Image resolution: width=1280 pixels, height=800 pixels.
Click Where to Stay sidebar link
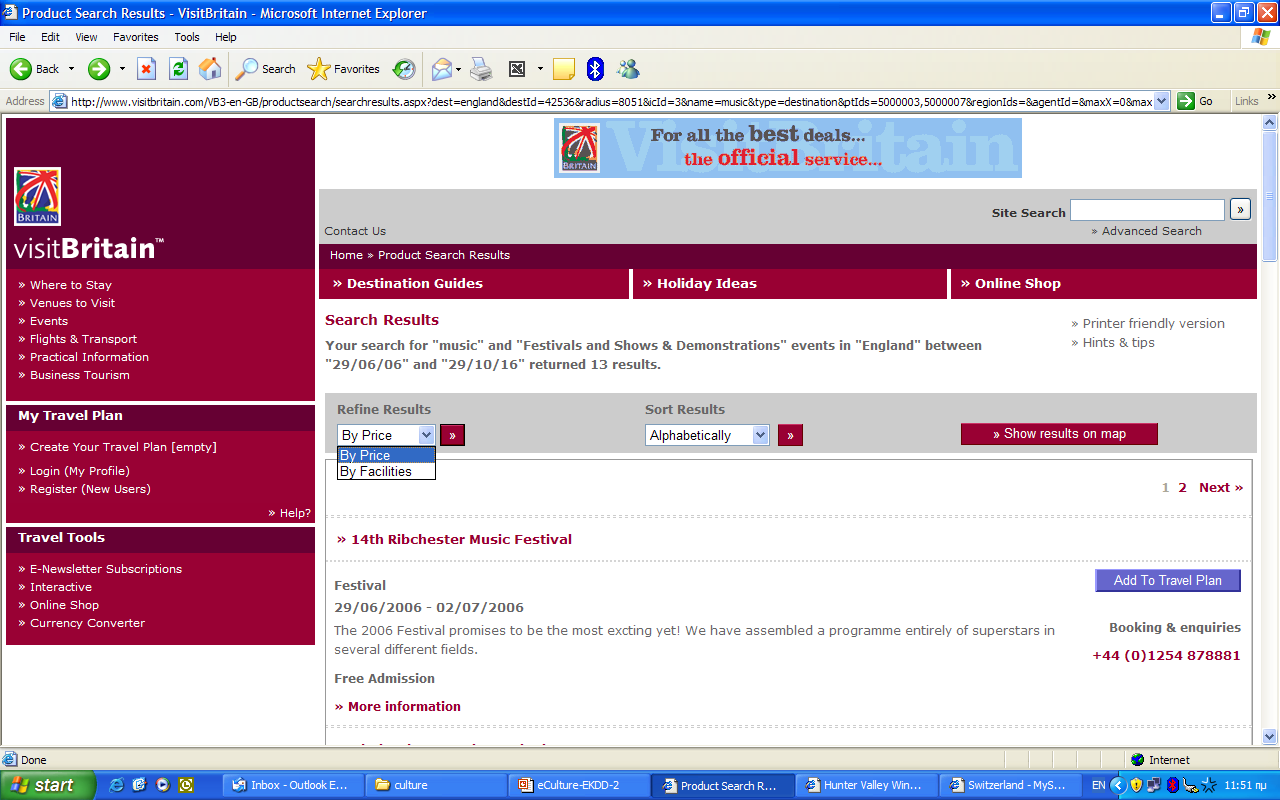(x=71, y=285)
